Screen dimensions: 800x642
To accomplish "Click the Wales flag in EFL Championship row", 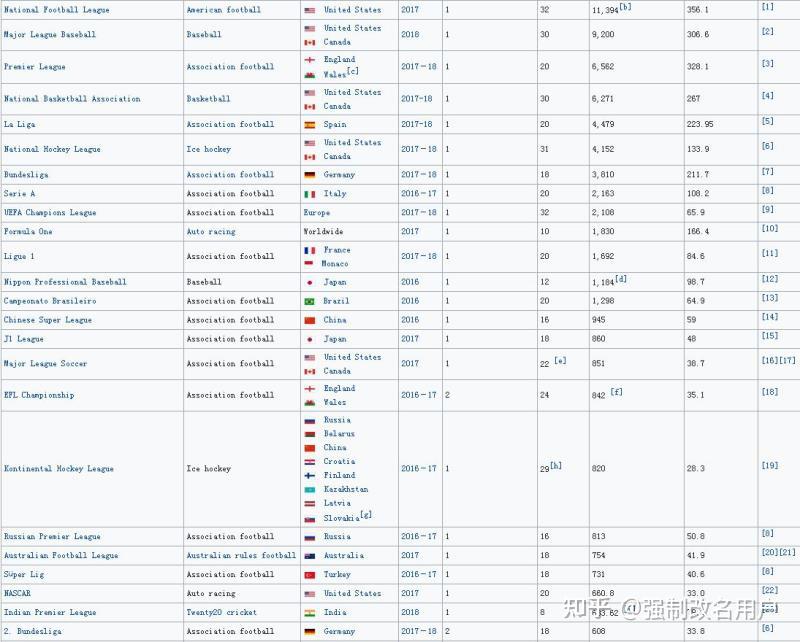I will coord(310,403).
